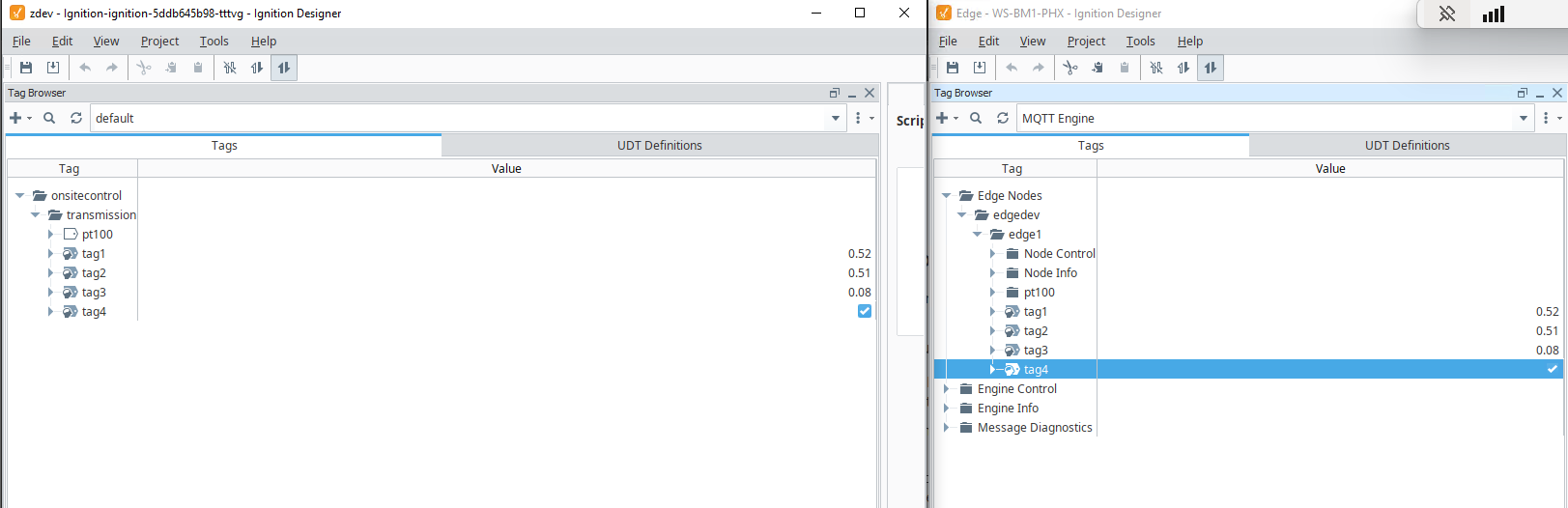Set comm Read-Only mode in zdev toolbar
This screenshot has height=508, width=1568.
click(257, 68)
